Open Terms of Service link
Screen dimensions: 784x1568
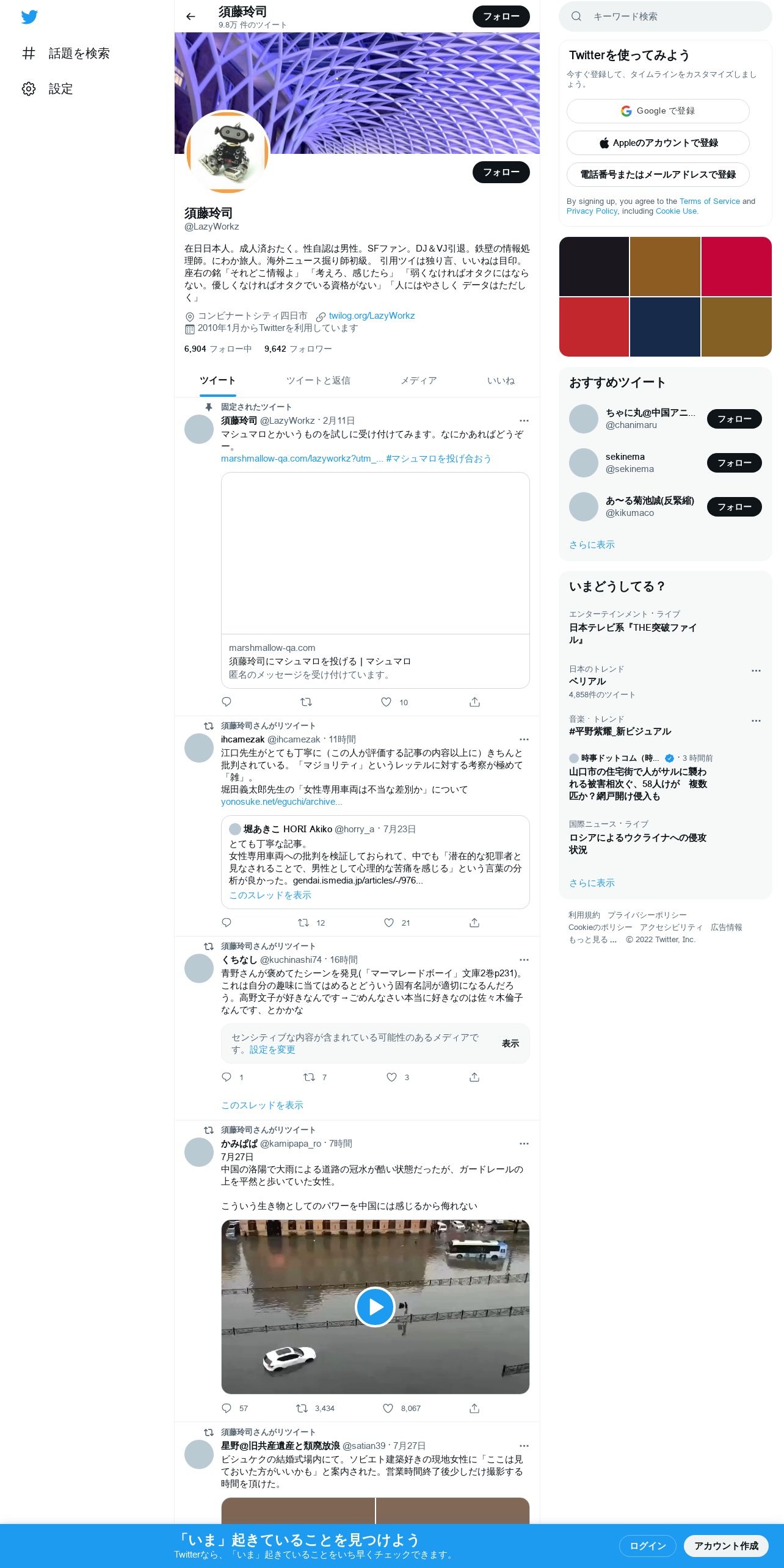(710, 201)
